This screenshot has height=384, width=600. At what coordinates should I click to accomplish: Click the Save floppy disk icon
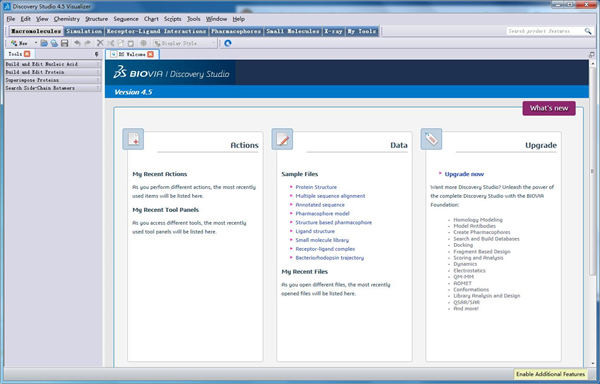[65, 43]
